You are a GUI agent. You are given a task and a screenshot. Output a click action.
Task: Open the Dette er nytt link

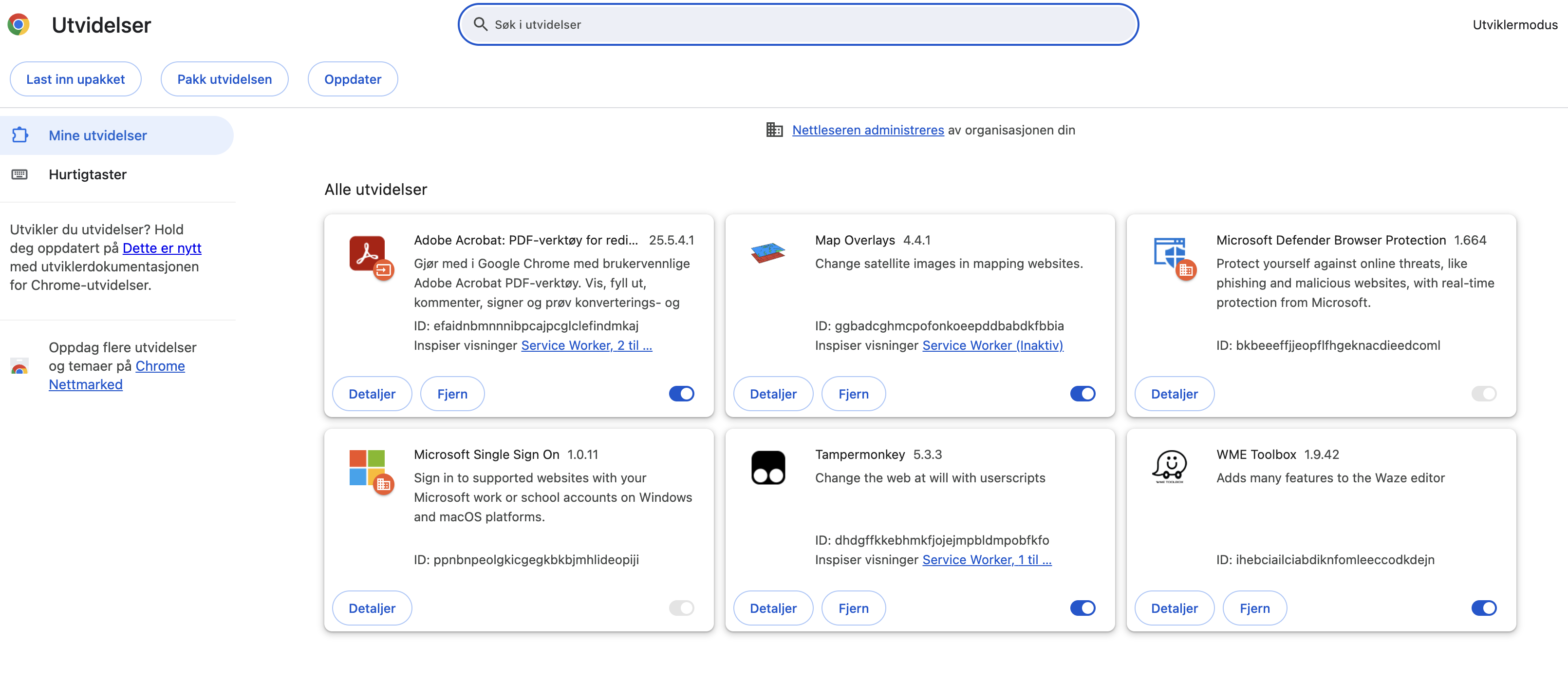162,248
